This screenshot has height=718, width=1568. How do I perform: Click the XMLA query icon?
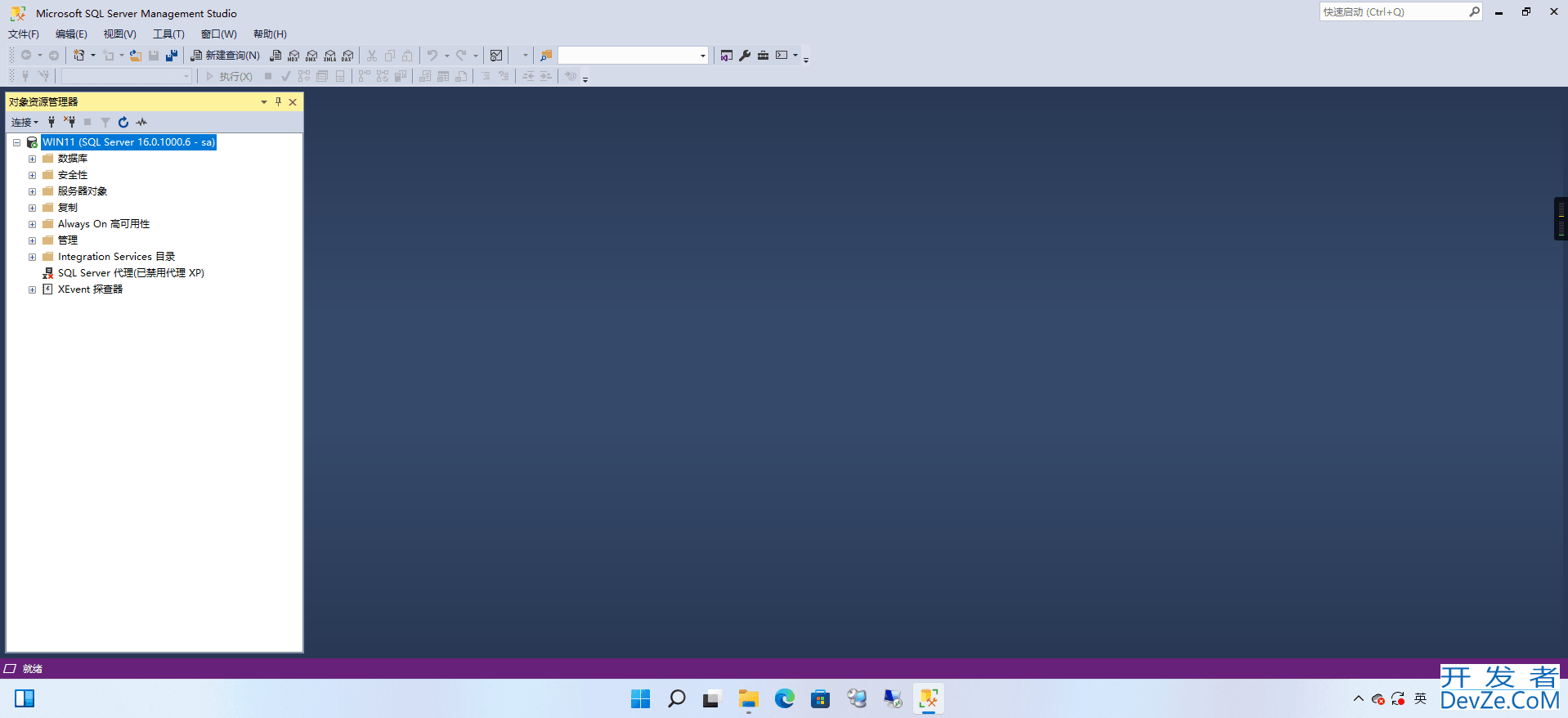330,56
